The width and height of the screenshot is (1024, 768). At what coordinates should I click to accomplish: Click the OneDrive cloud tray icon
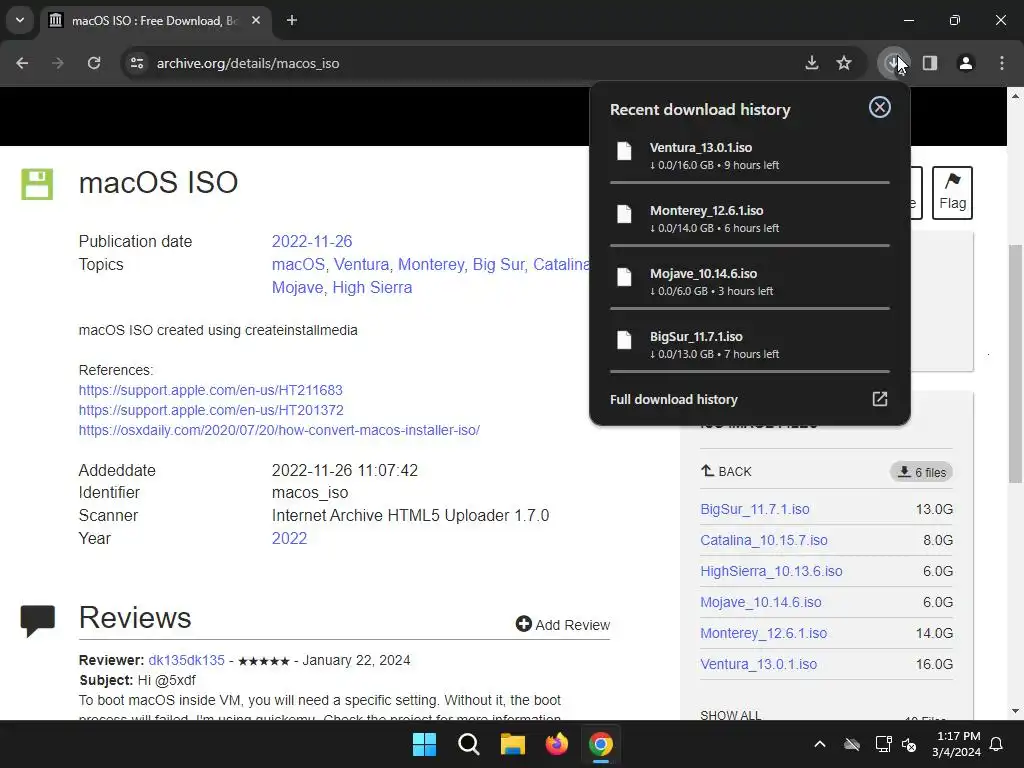point(852,744)
